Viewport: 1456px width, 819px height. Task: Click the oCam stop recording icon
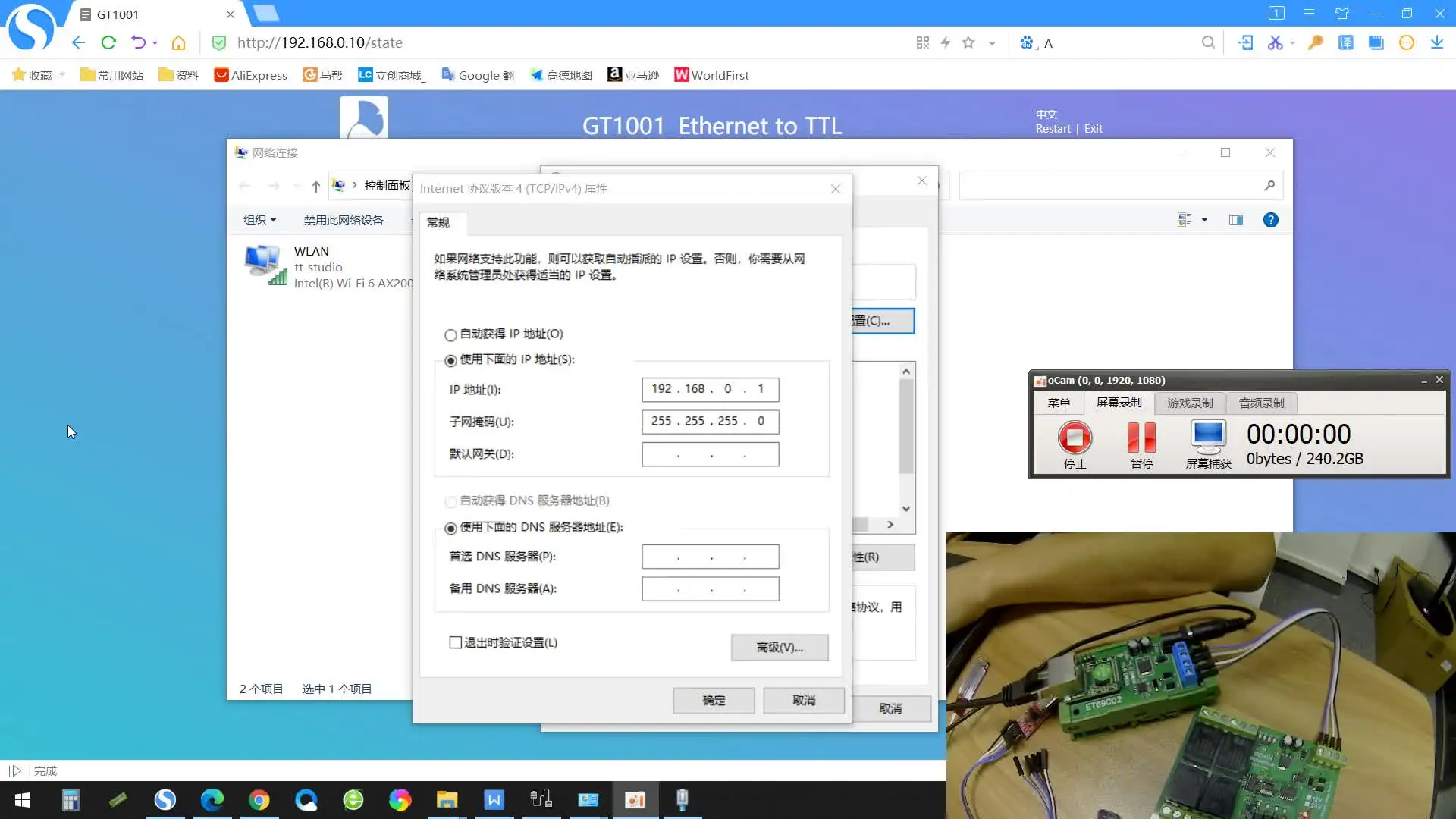click(1075, 438)
